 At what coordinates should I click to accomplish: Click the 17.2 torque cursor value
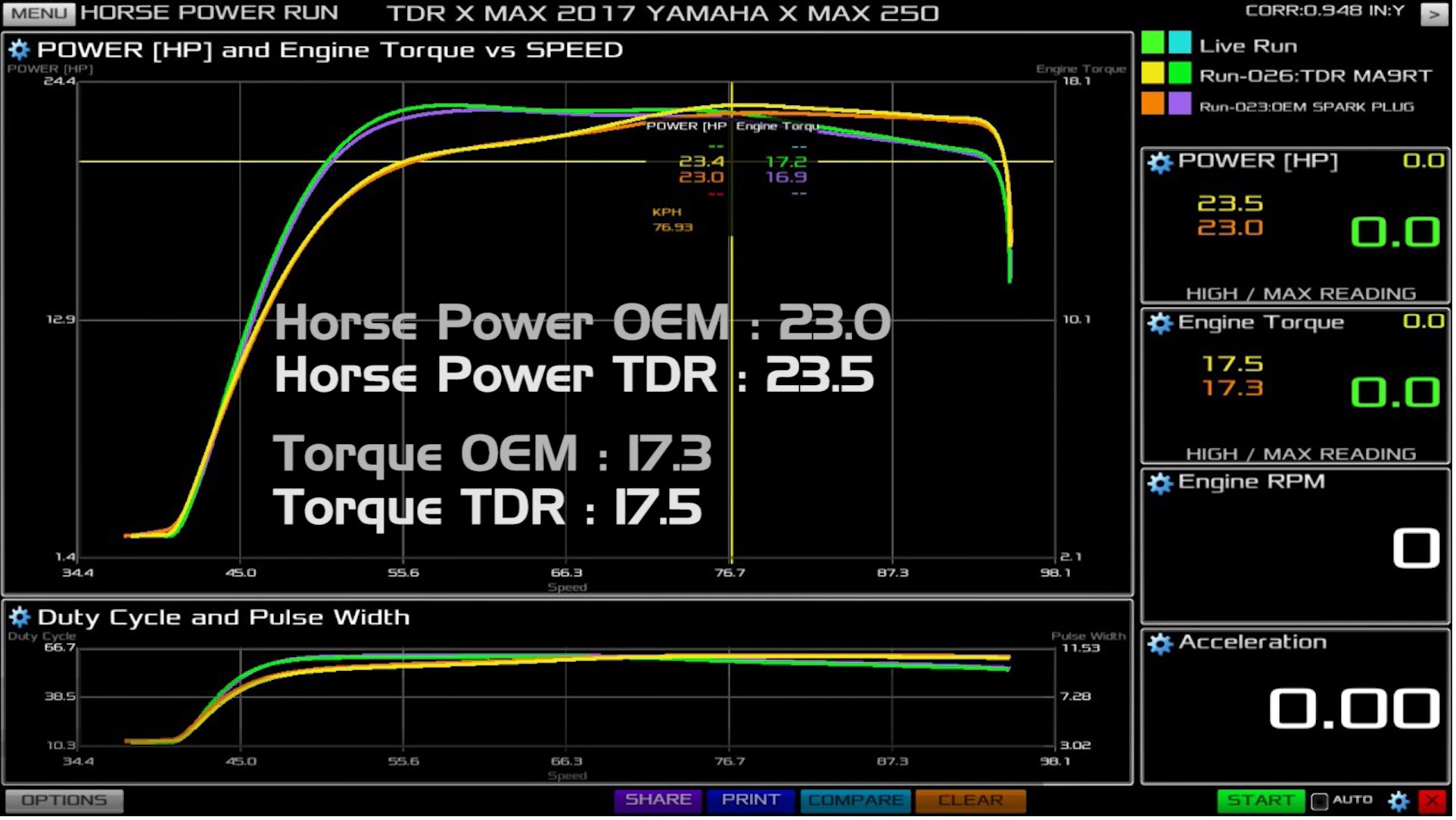point(789,162)
